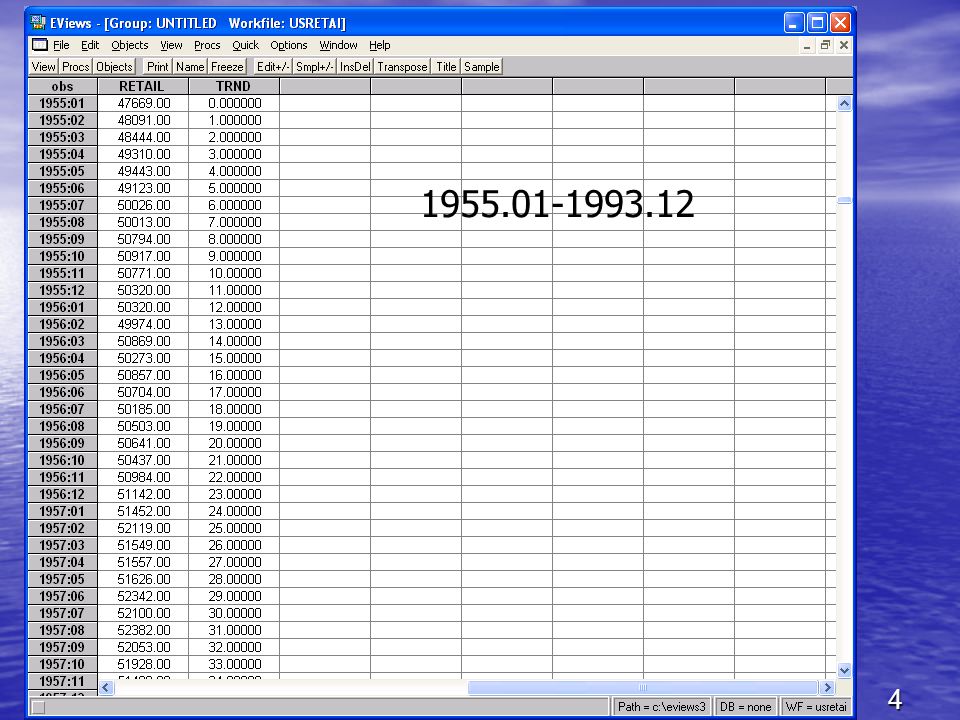
Task: Click the Name button
Action: pyautogui.click(x=190, y=67)
